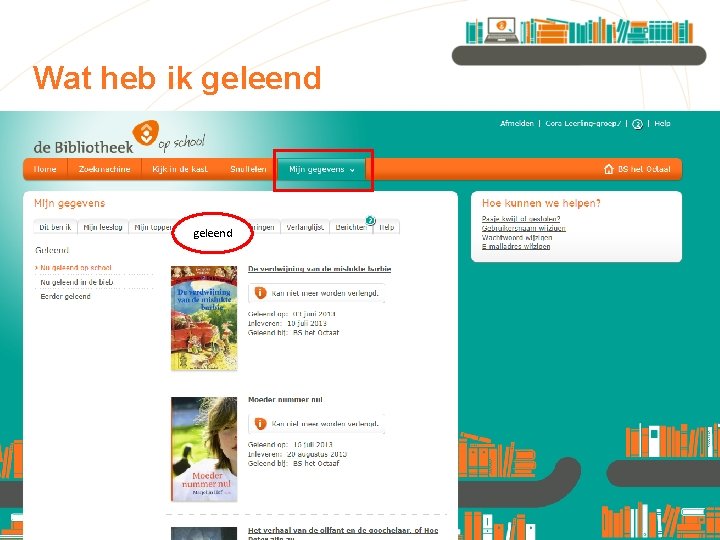
Task: Go to Snuffelen in navigation bar
Action: [x=248, y=169]
